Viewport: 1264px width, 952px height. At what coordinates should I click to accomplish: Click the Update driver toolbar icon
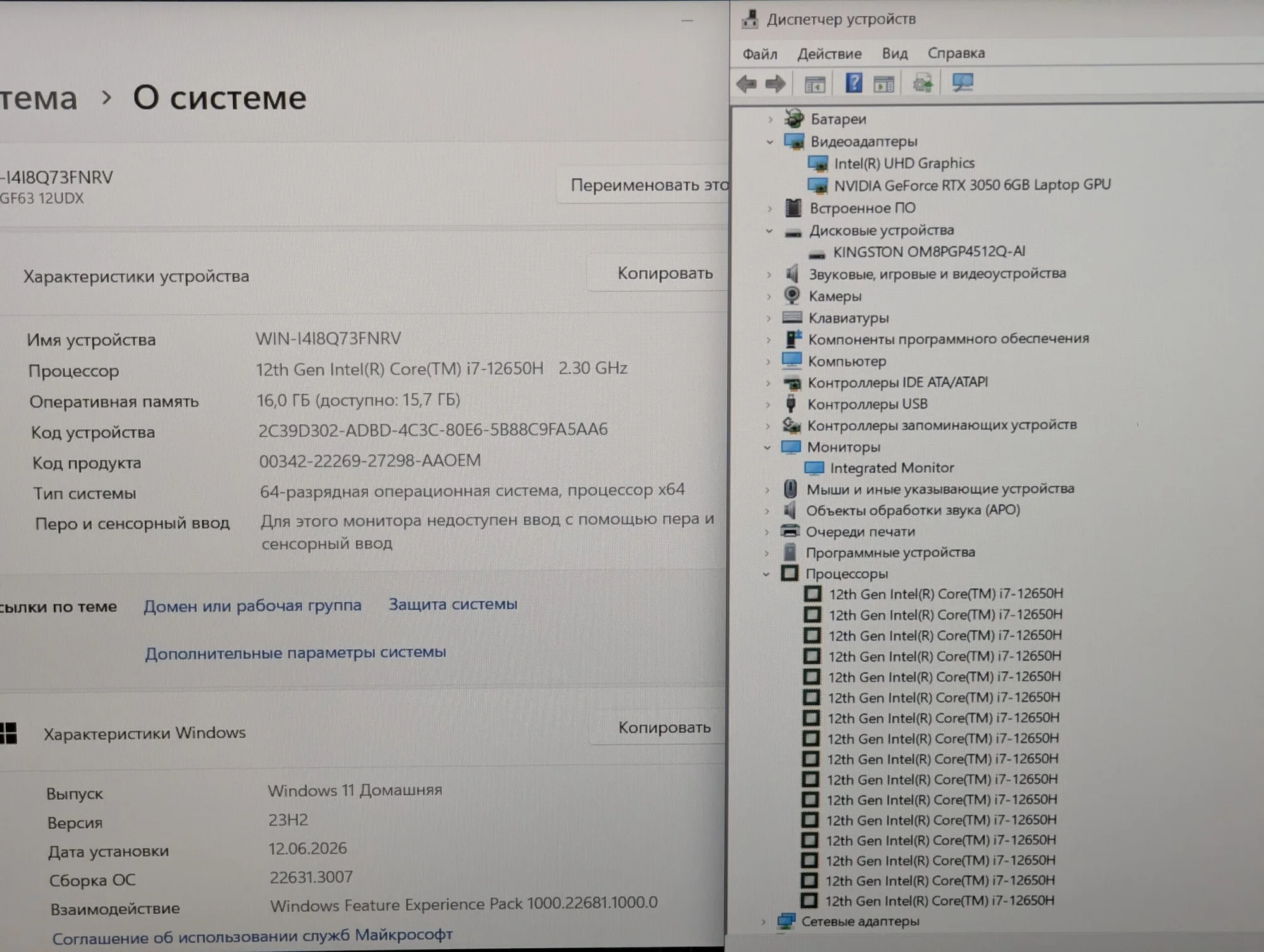[923, 83]
